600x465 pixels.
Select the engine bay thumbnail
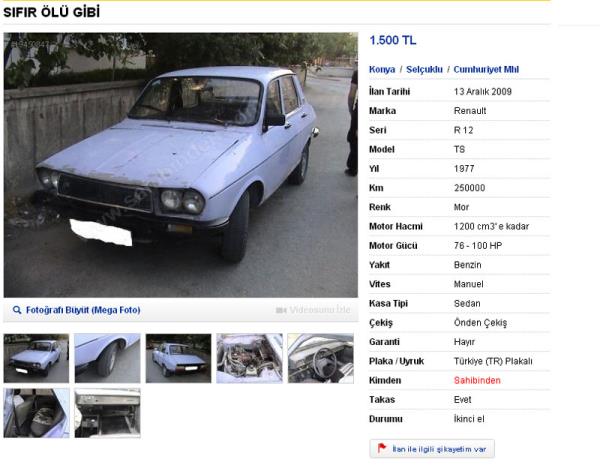tap(249, 358)
